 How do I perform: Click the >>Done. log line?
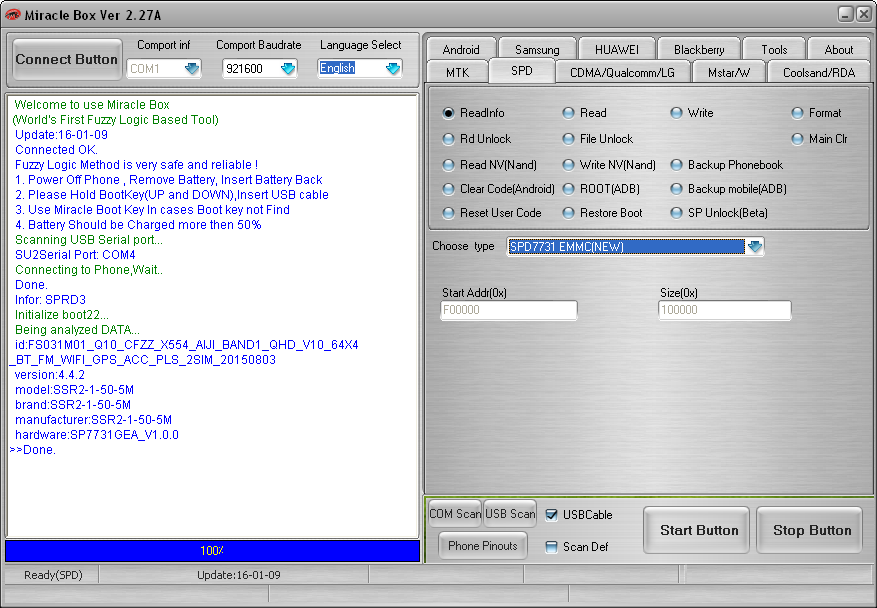tap(32, 450)
